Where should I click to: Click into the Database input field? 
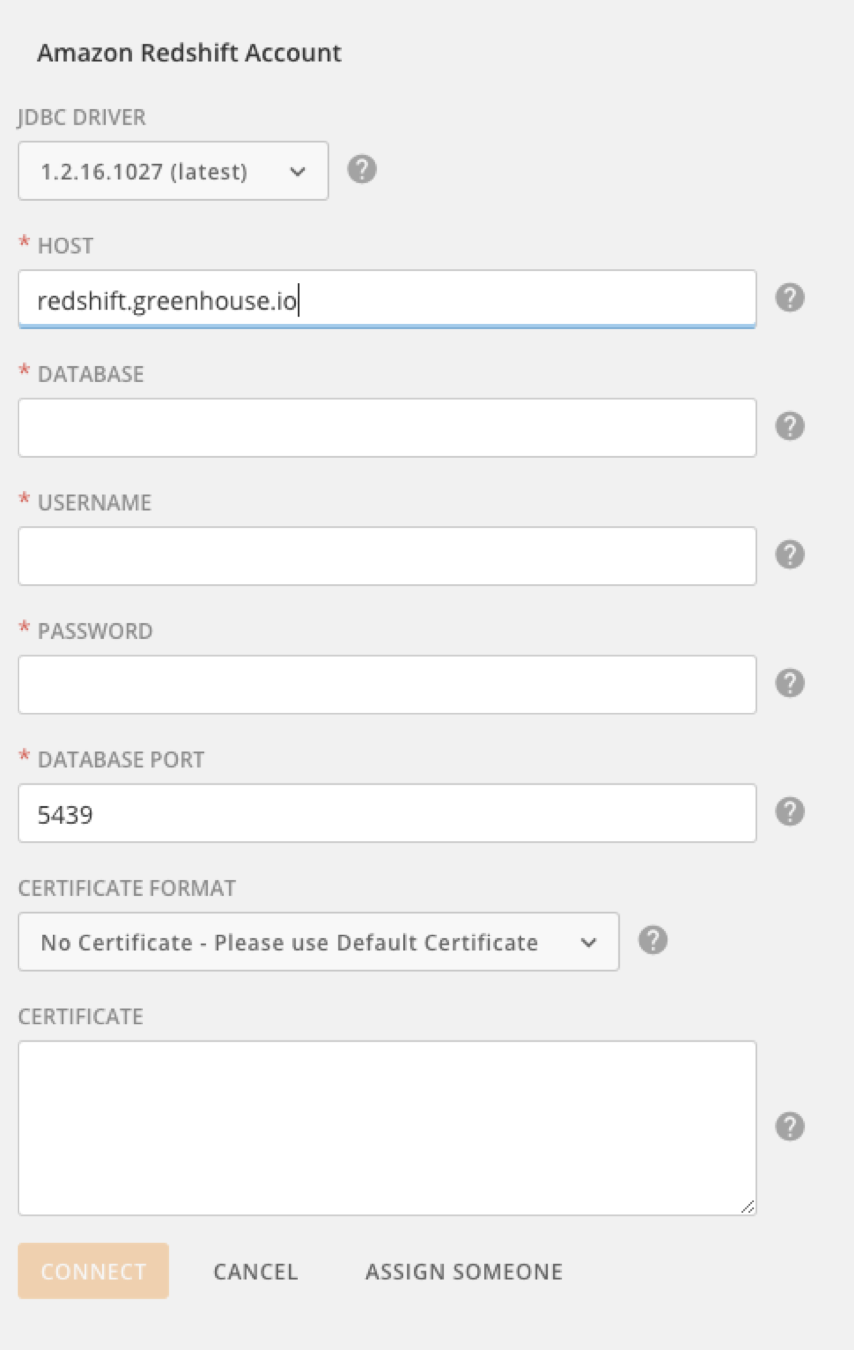387,428
